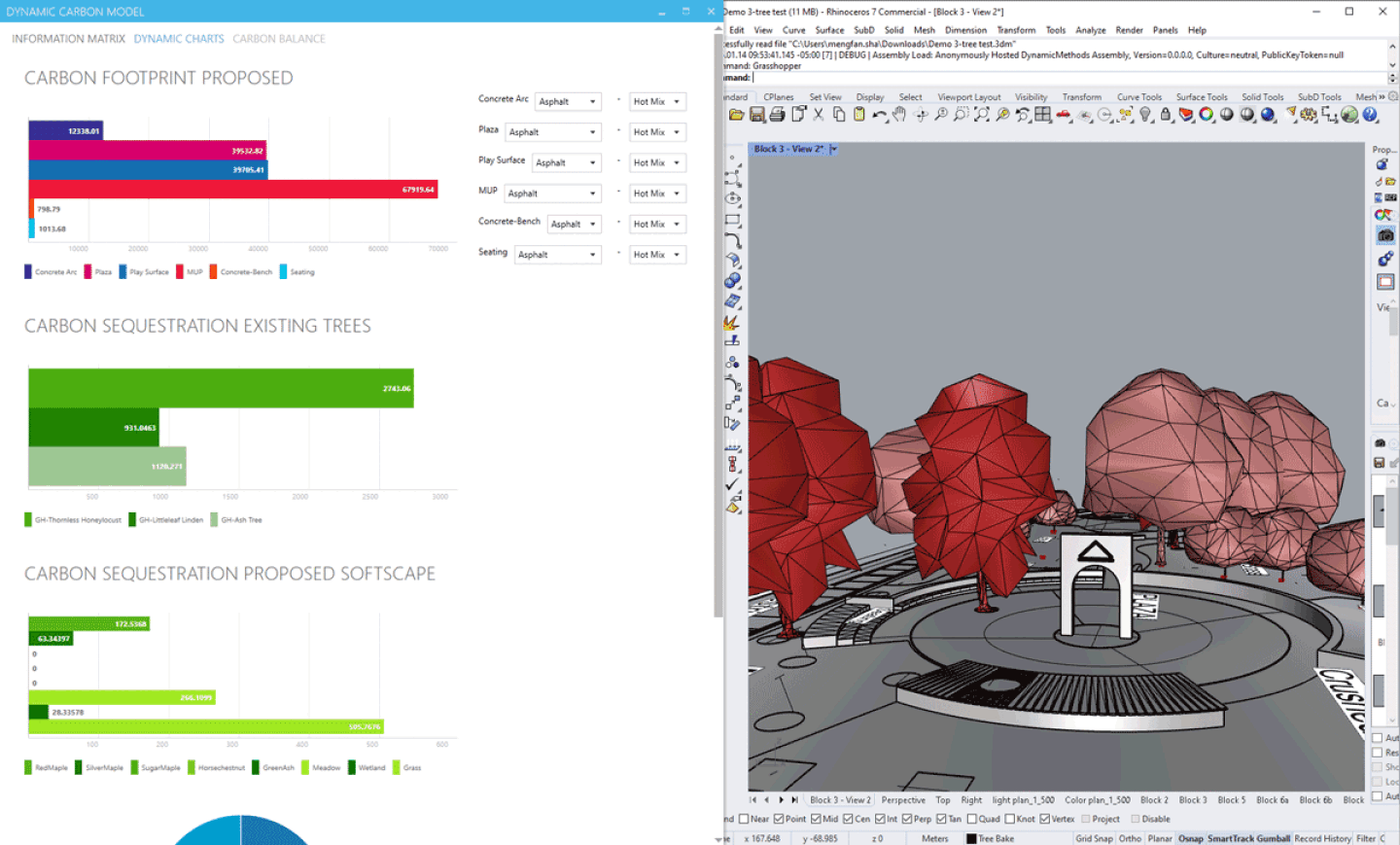Screen dimensions: 1400x845
Task: Click the Print icon in Rhino toolbar
Action: pos(777,115)
